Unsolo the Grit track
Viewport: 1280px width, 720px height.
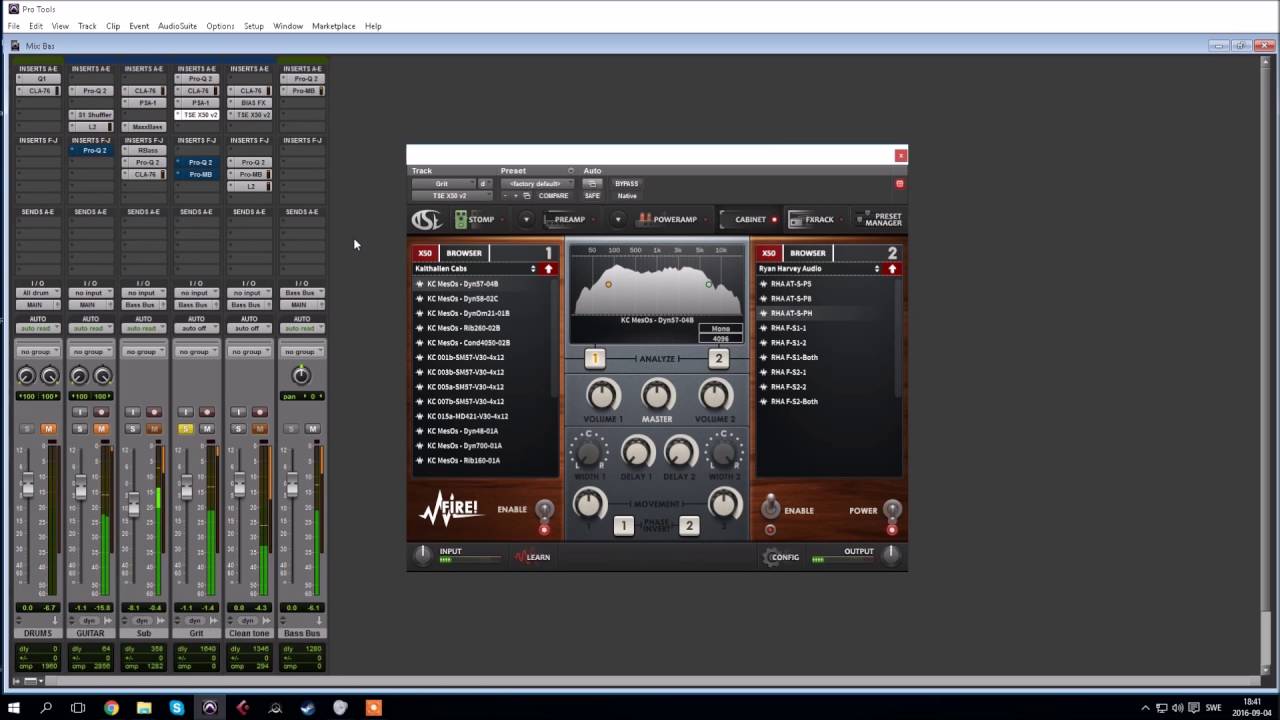[x=185, y=429]
